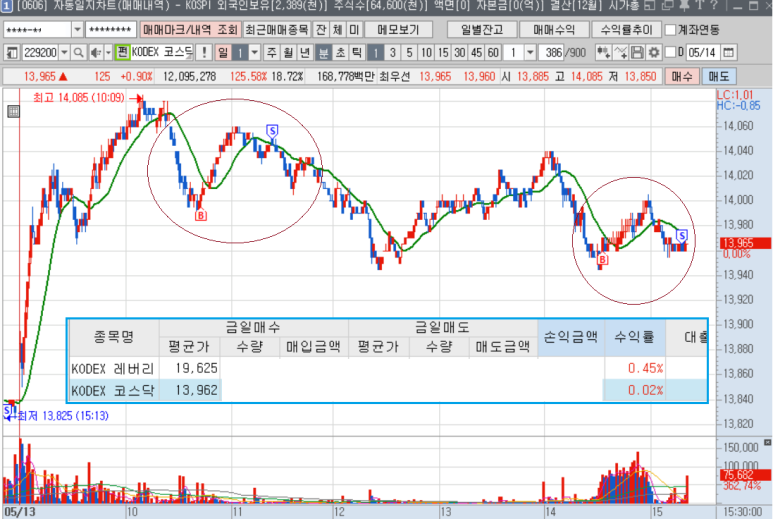Click the save chart floppy disk icon

tap(638, 51)
